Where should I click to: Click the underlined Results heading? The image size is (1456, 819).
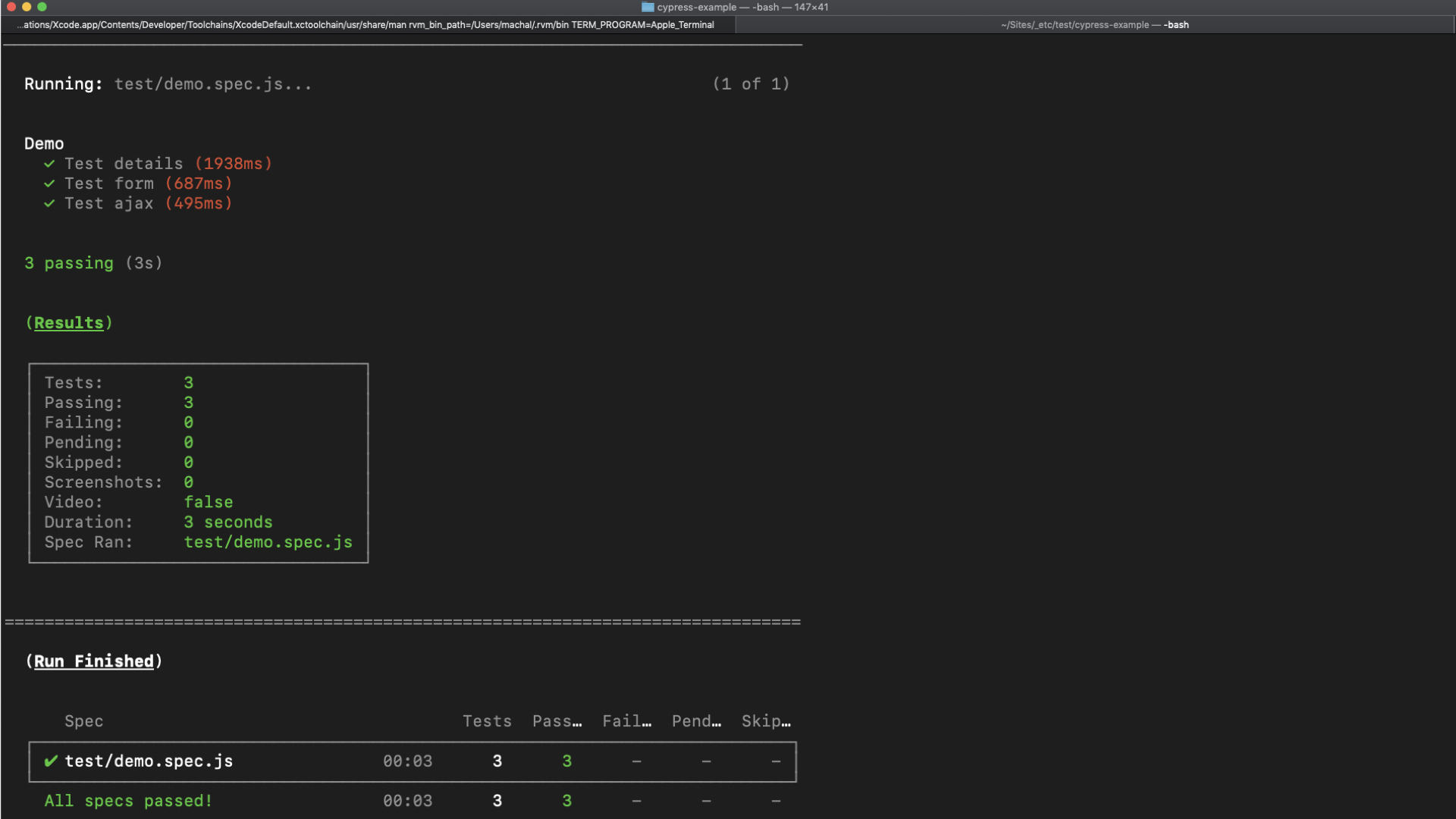click(x=68, y=323)
